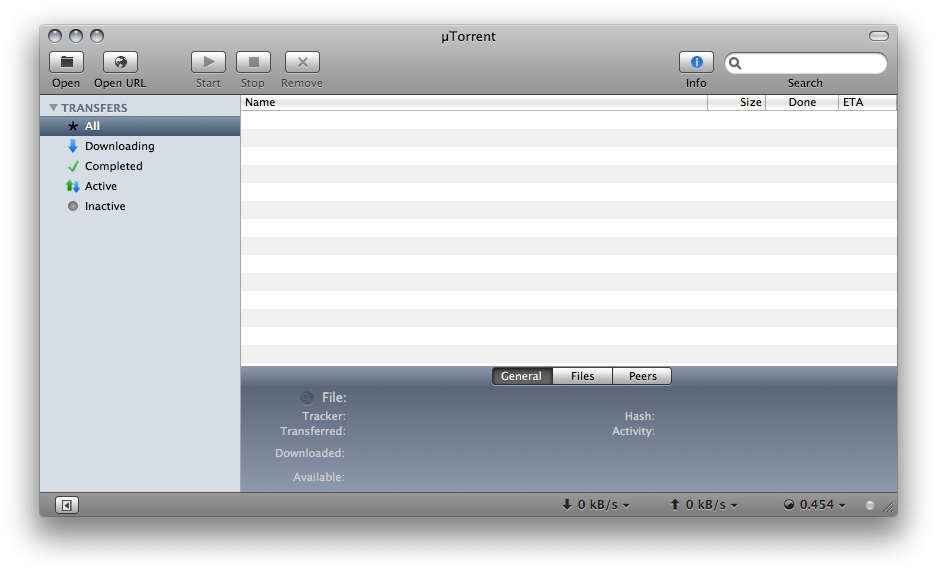Click the Start play icon
The height and width of the screenshot is (571, 937).
tap(209, 62)
